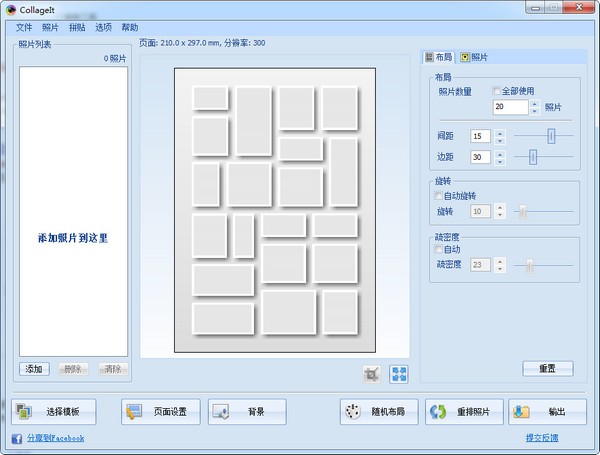Generate a 随机布局 random layout
The image size is (600, 455).
377,412
